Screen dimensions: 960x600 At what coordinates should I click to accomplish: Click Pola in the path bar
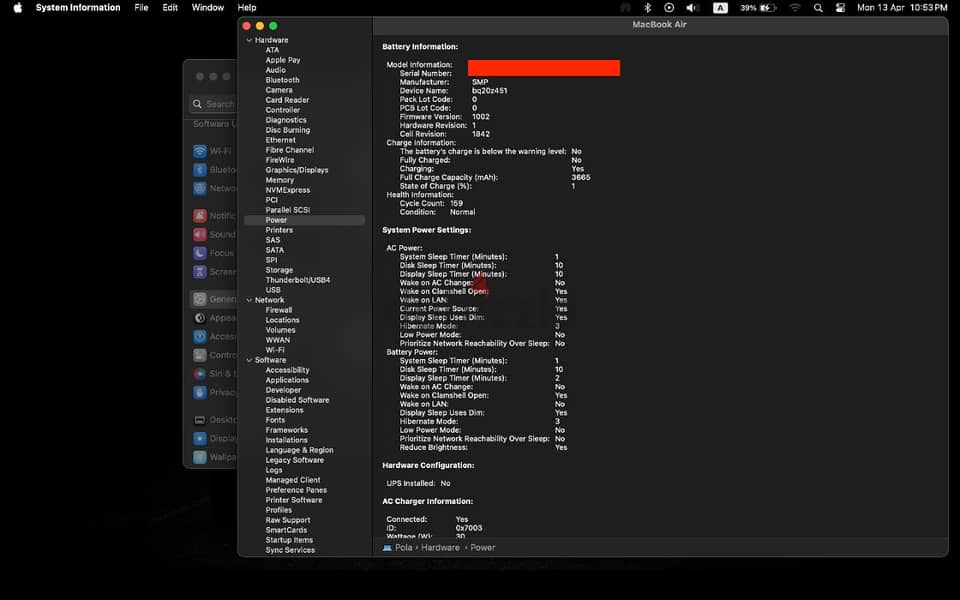[403, 548]
